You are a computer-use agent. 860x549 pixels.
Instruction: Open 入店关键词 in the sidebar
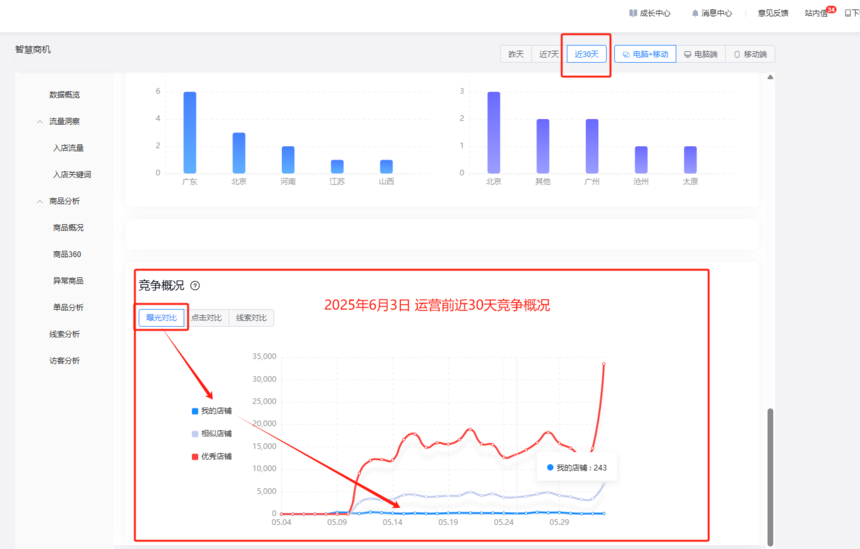(72, 174)
